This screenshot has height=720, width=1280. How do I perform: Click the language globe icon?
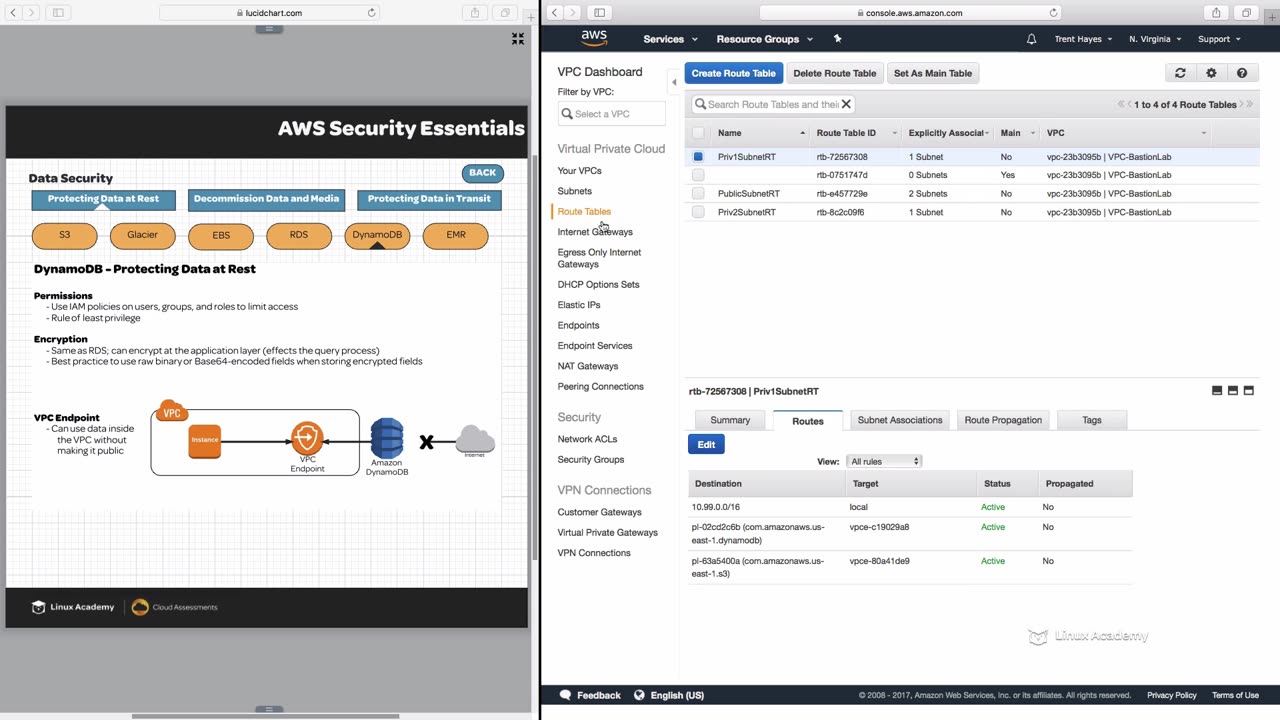[640, 695]
